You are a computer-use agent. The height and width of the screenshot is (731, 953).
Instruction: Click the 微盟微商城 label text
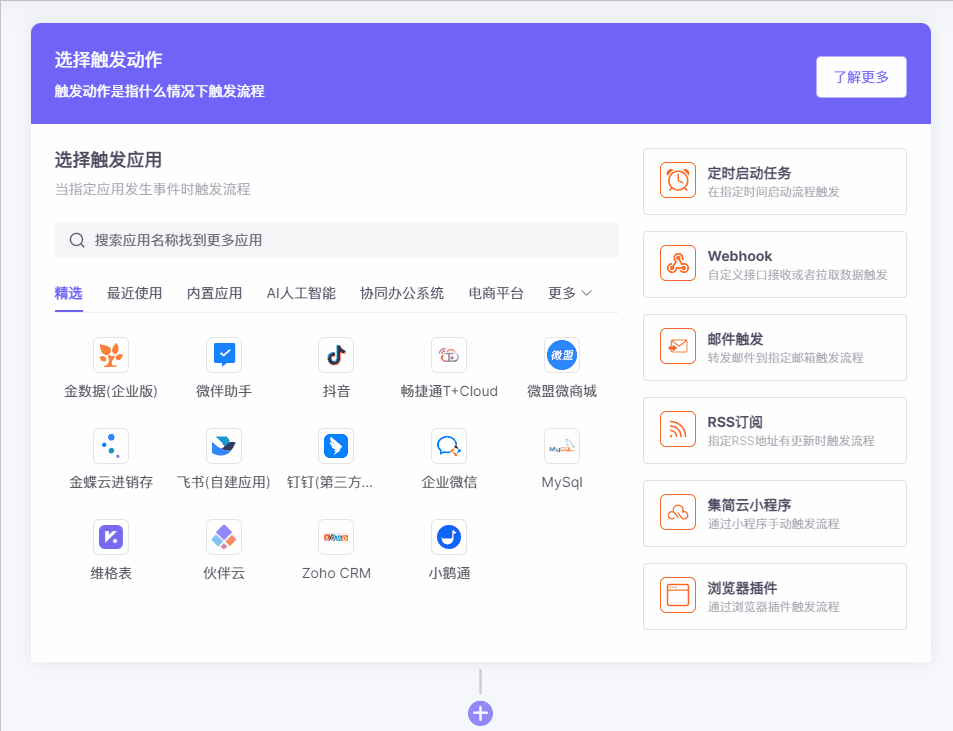(562, 391)
